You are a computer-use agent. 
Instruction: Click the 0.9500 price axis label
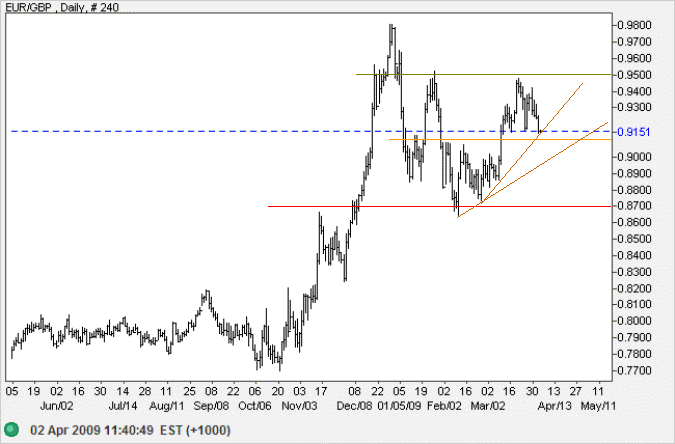pyautogui.click(x=634, y=75)
